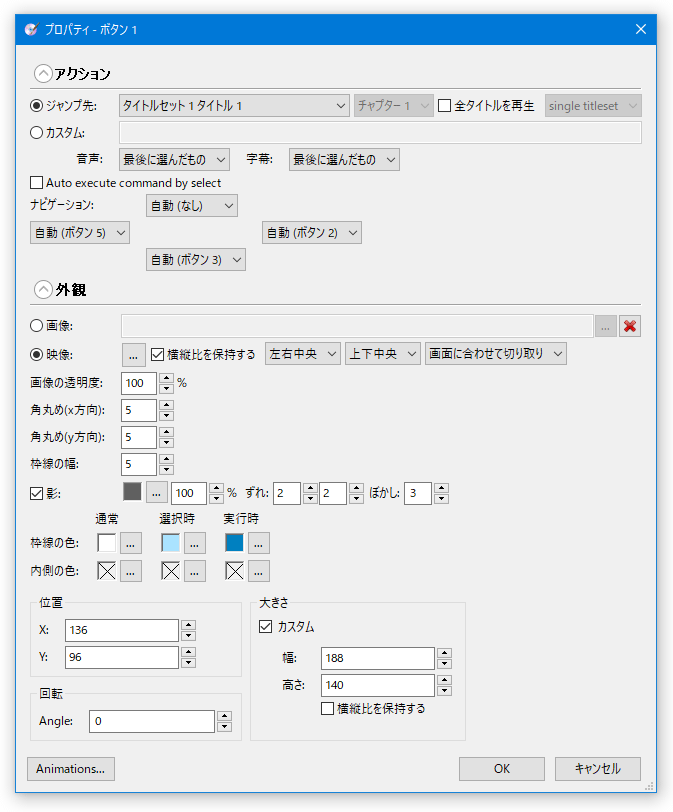Click the X position field showing 136
Screen dimensions: 673x812
(122, 630)
